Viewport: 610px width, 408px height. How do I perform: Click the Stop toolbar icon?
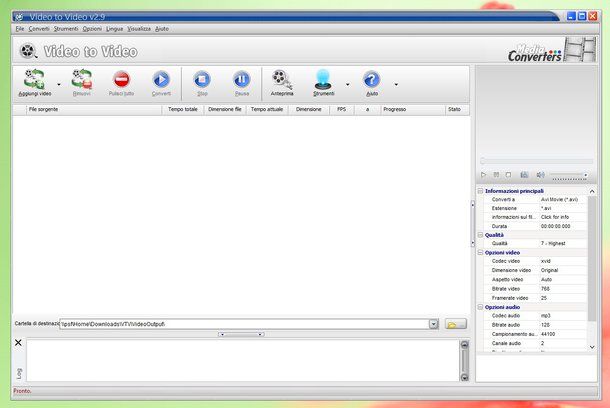click(202, 80)
